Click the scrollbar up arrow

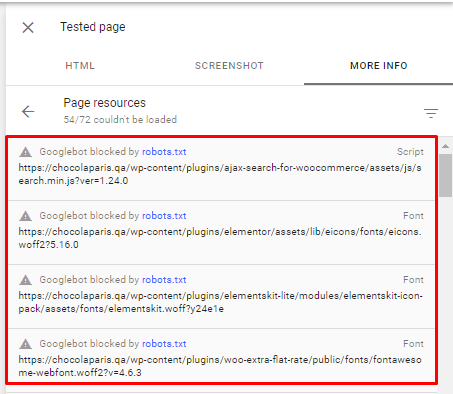445,146
